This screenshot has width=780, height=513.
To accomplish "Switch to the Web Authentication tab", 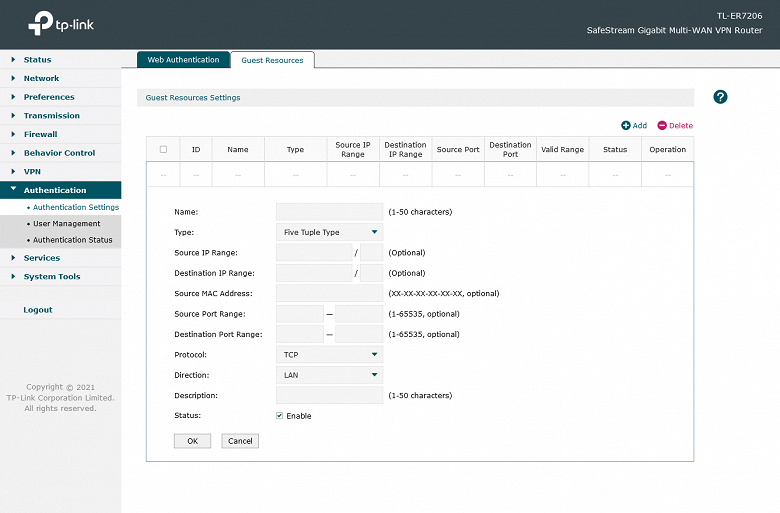I will (183, 60).
